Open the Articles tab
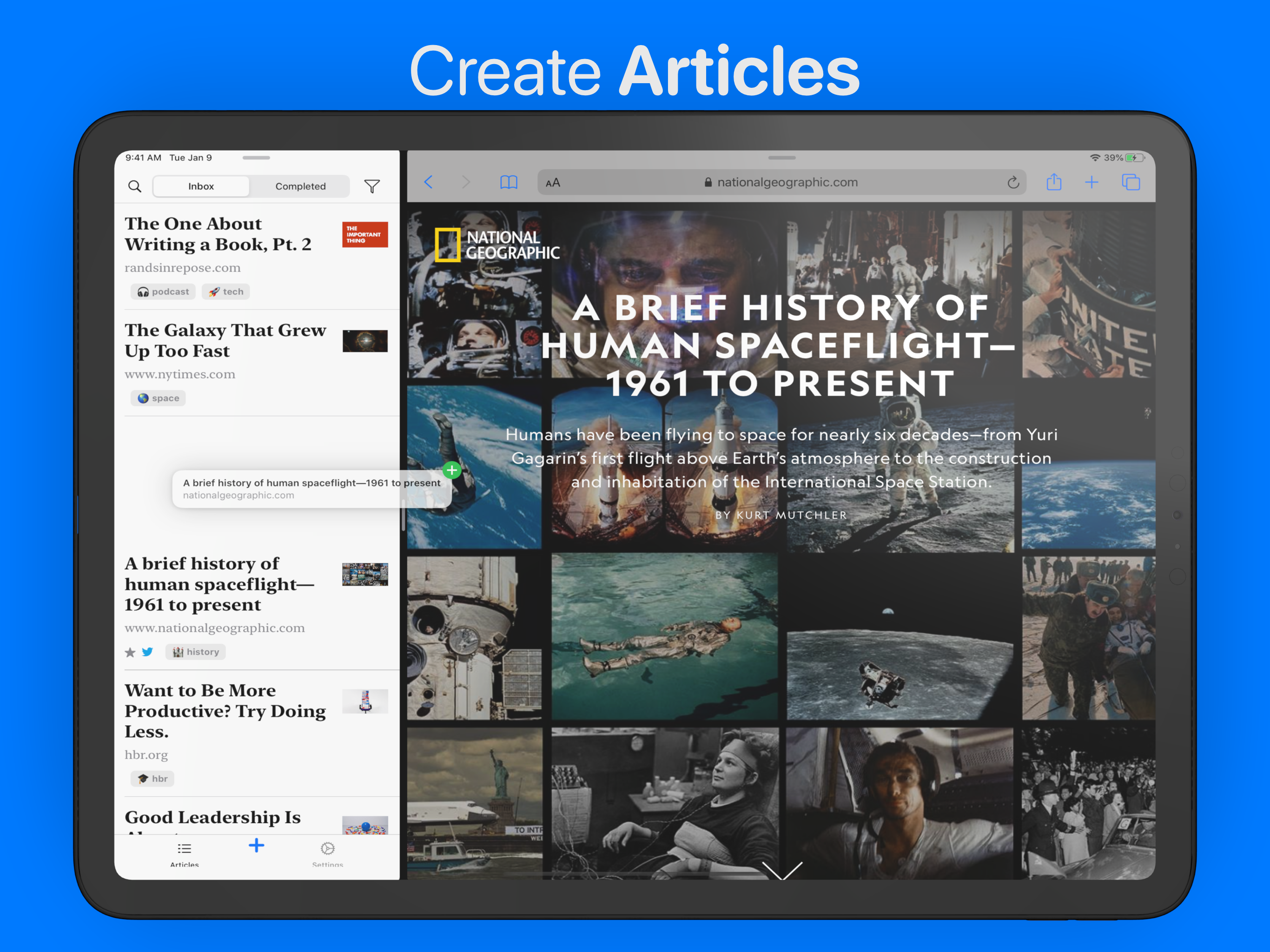 (184, 854)
